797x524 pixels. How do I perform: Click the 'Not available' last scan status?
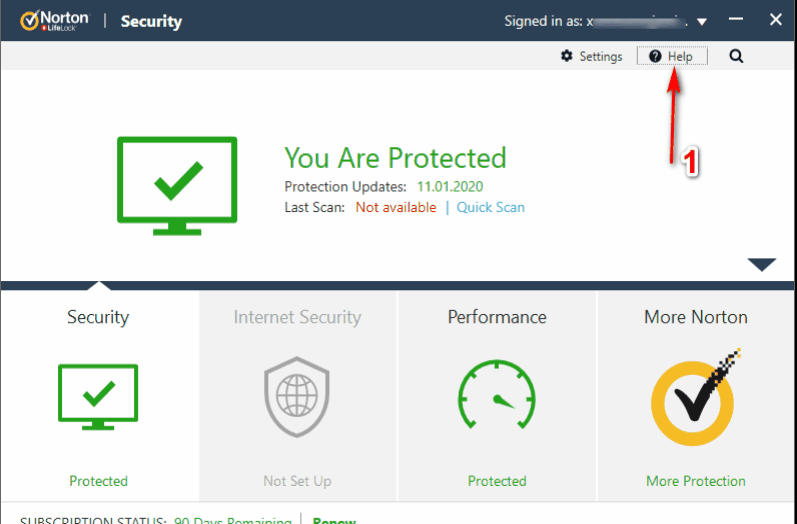click(395, 207)
